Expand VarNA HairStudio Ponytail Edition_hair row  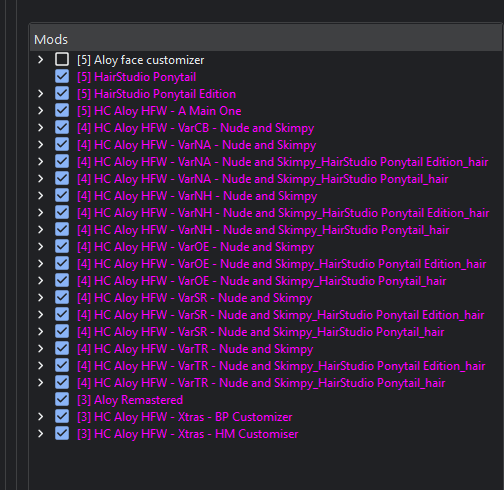(41, 162)
